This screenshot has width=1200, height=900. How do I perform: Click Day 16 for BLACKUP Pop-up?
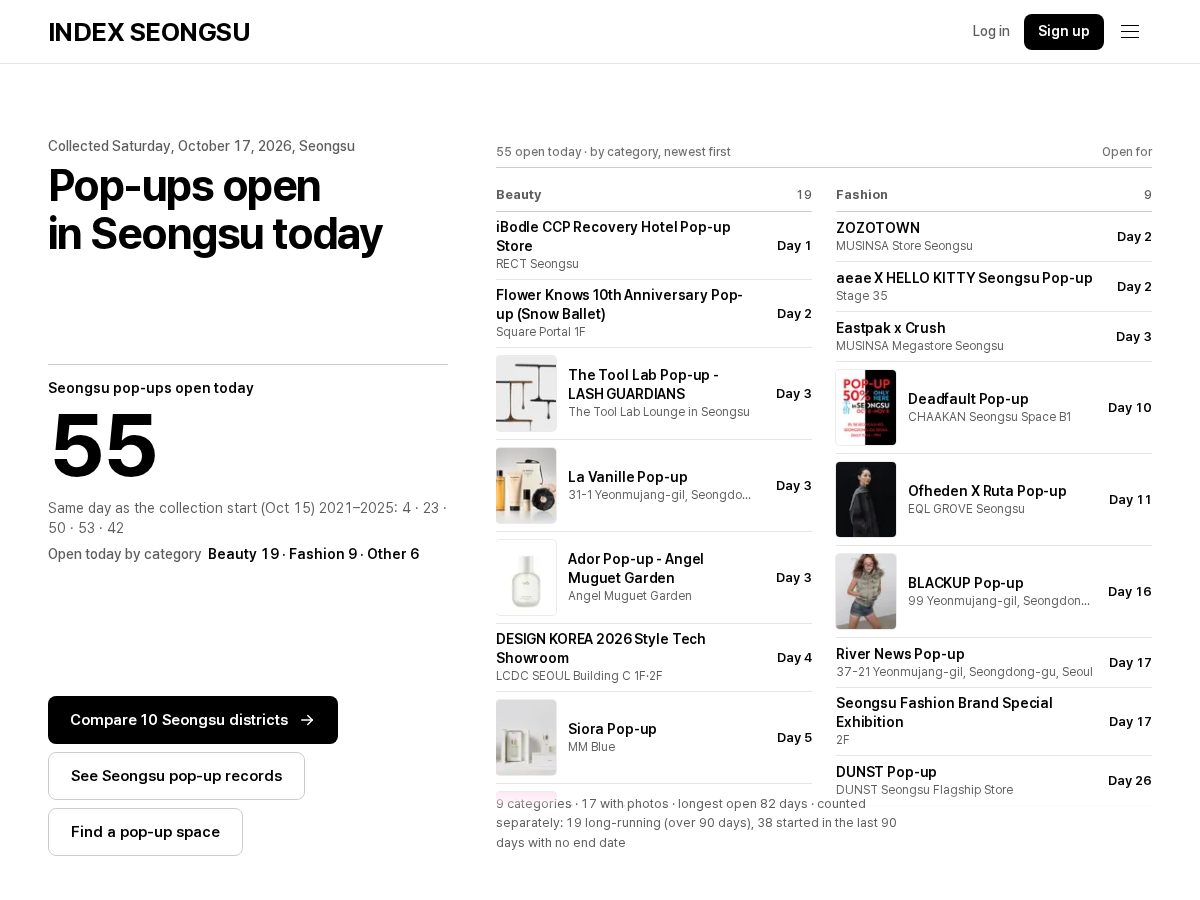pyautogui.click(x=1130, y=592)
